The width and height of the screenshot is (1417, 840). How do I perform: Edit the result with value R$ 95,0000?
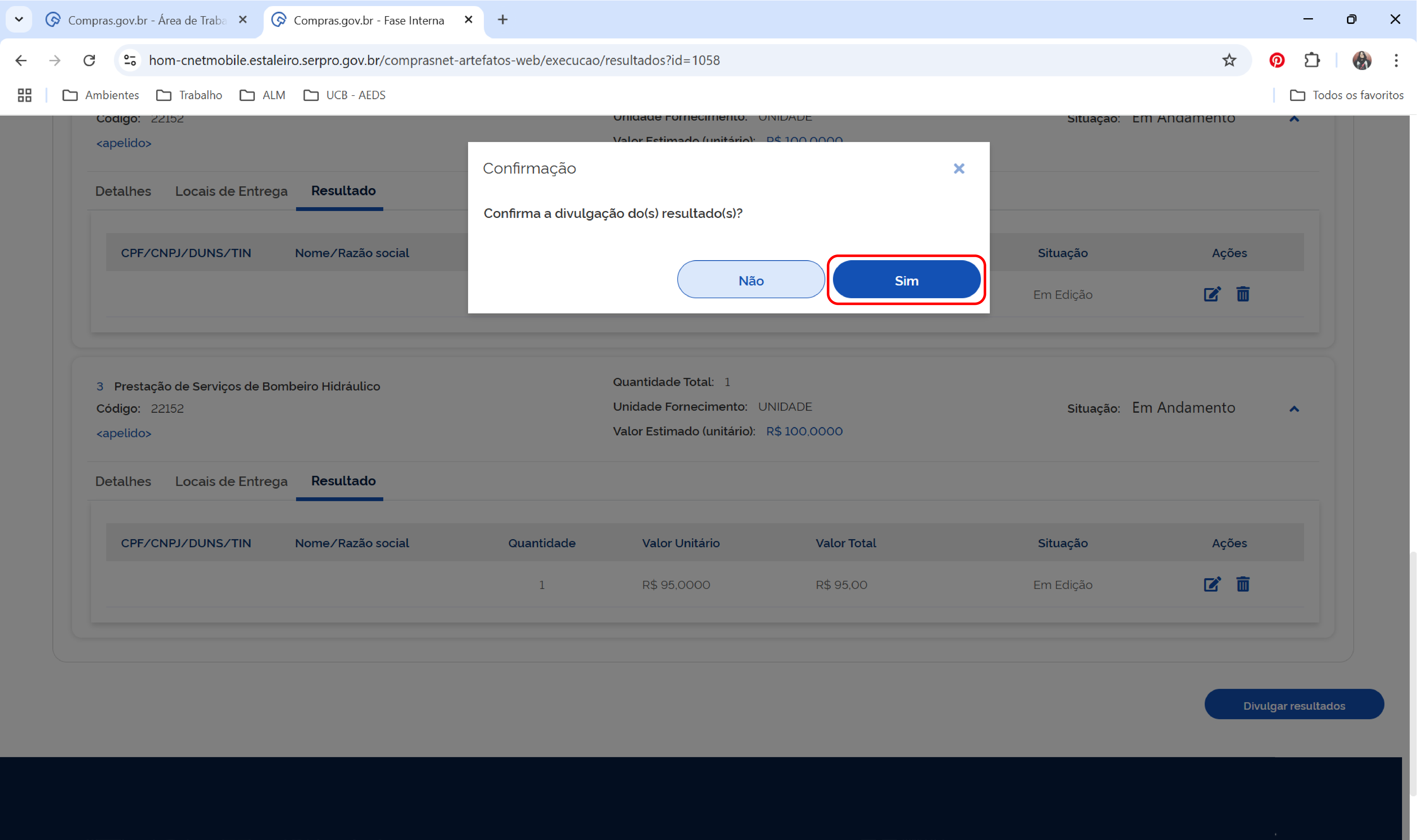1212,584
